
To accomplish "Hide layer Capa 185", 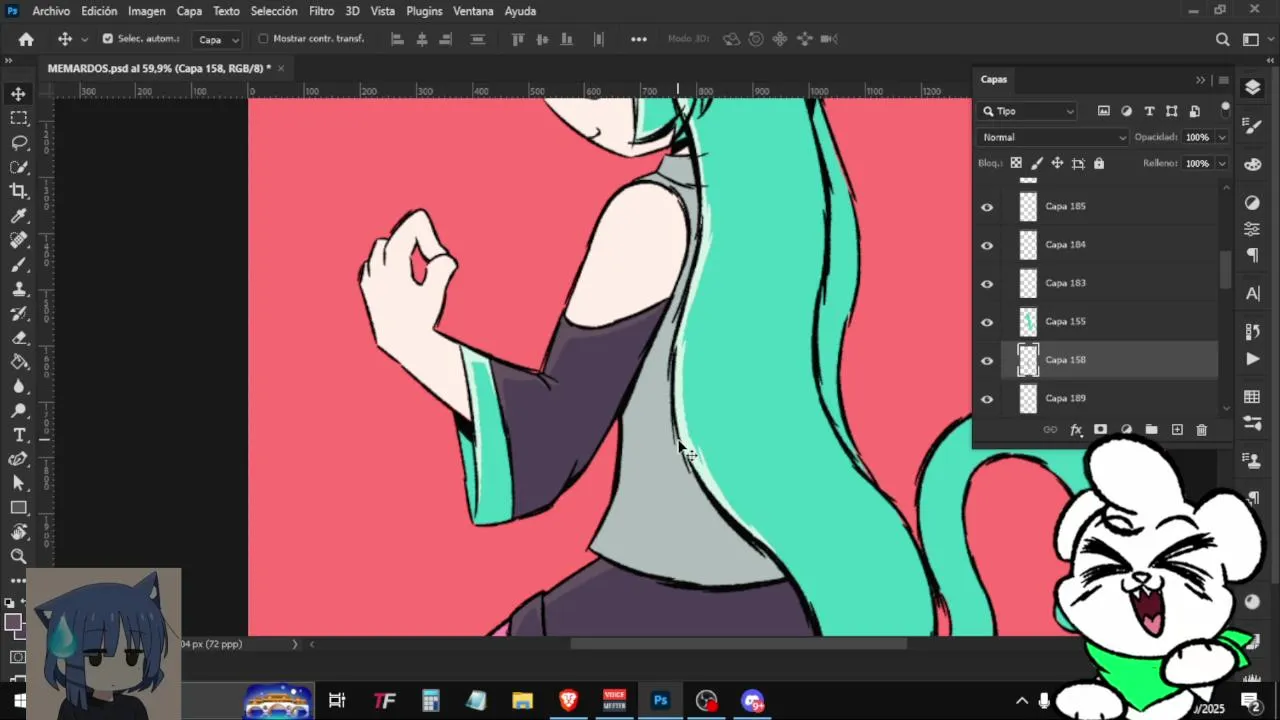I will pos(987,207).
